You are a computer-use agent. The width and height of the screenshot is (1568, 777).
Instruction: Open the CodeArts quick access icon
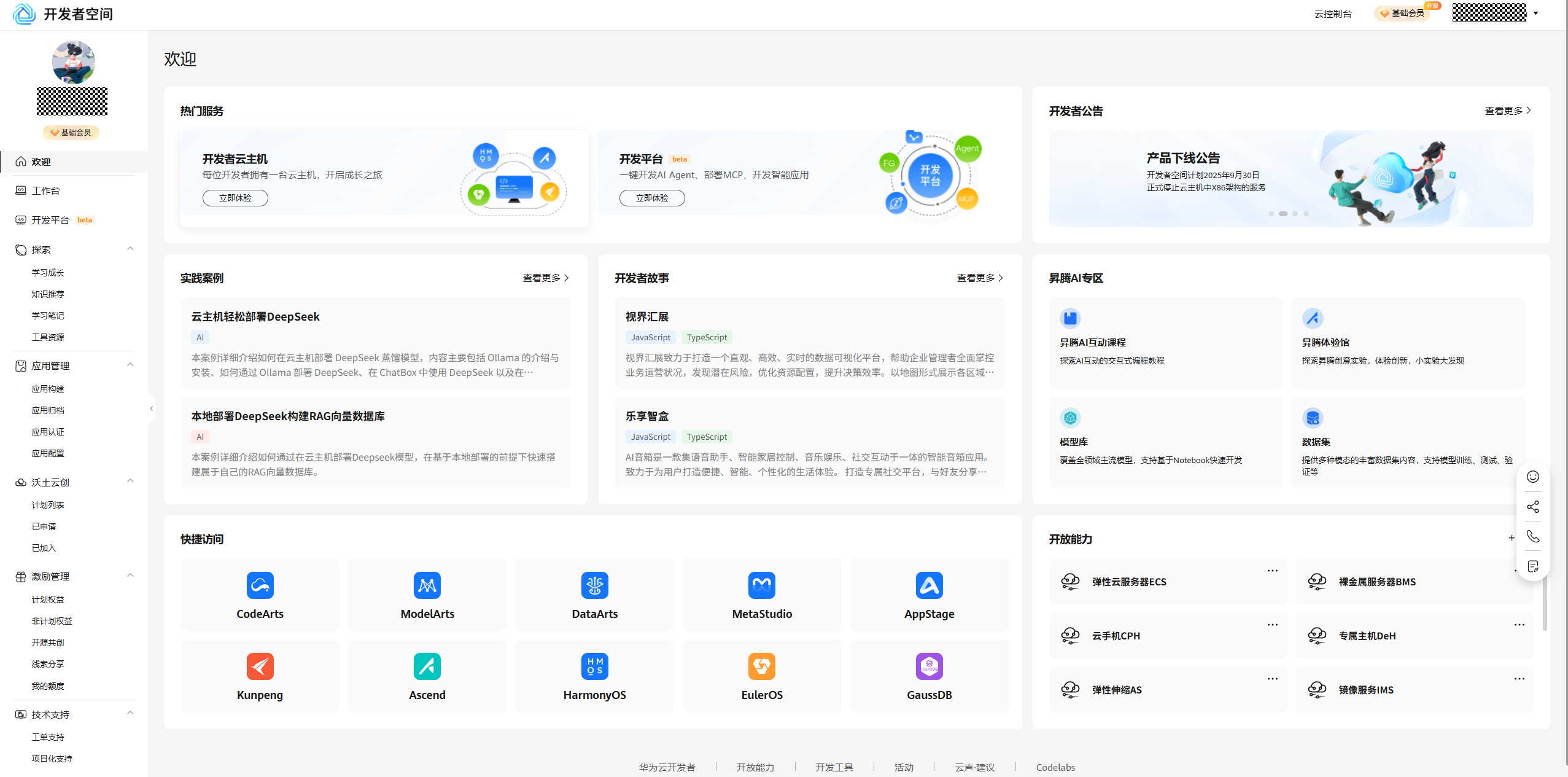(x=260, y=585)
